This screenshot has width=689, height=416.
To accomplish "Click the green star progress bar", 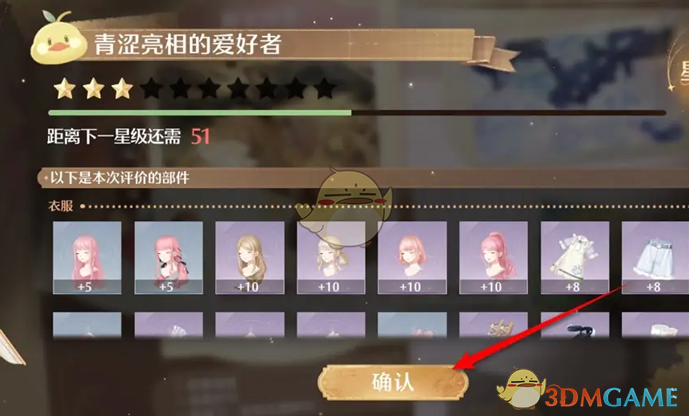I will [x=357, y=113].
